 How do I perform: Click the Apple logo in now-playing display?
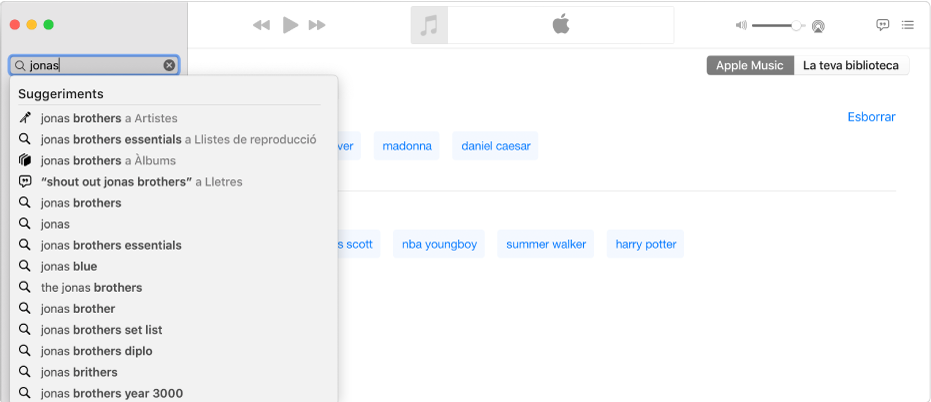(561, 24)
